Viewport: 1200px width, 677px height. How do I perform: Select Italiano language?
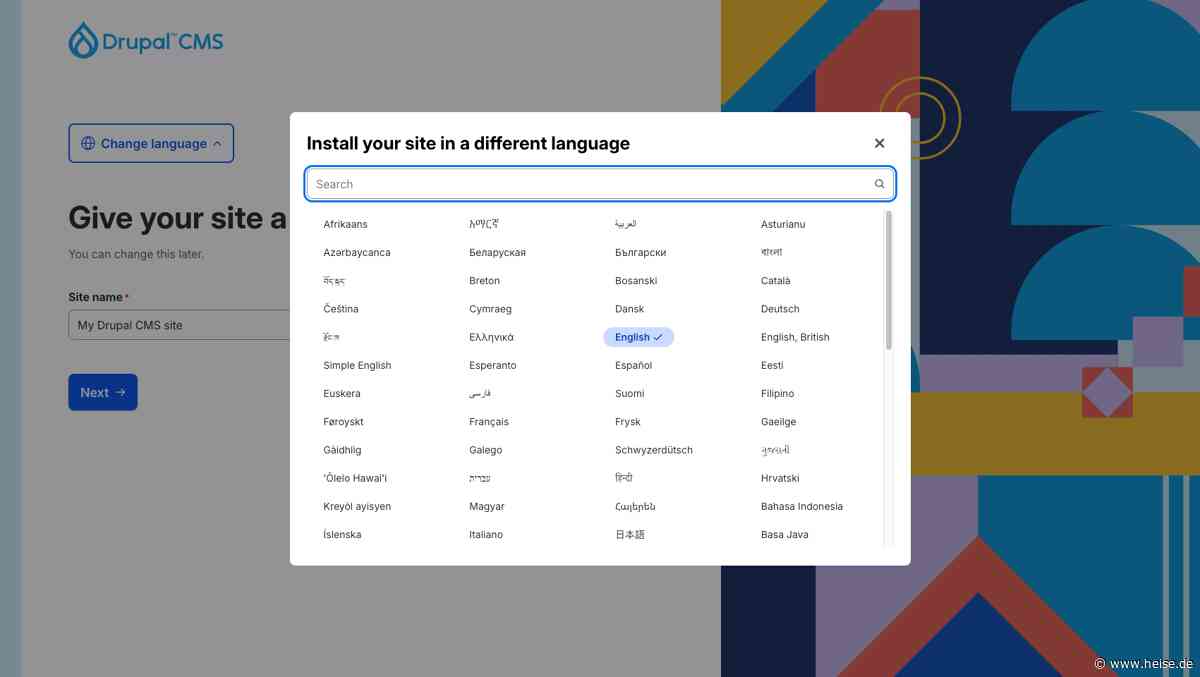click(x=486, y=534)
